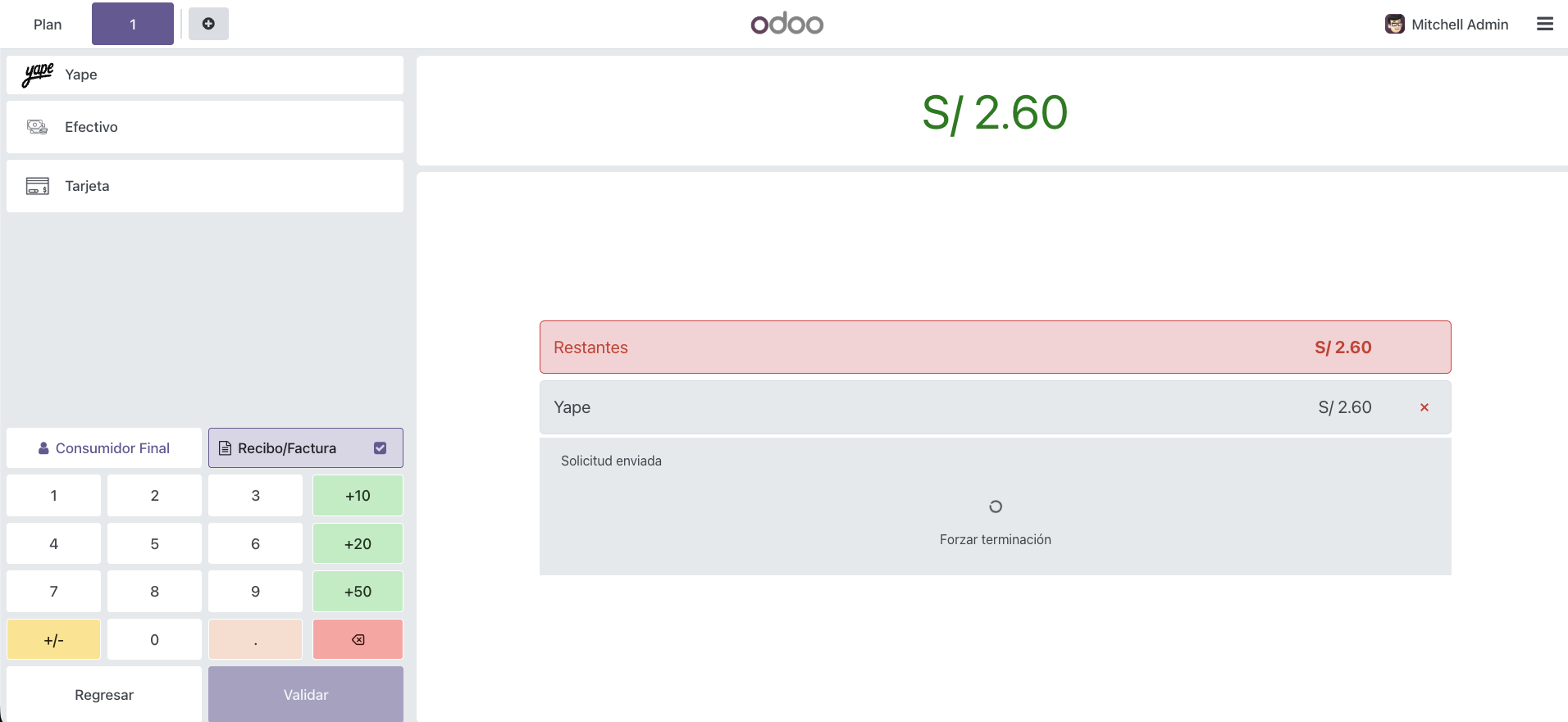Go to Plan floor view
This screenshot has height=722, width=1568.
point(48,24)
